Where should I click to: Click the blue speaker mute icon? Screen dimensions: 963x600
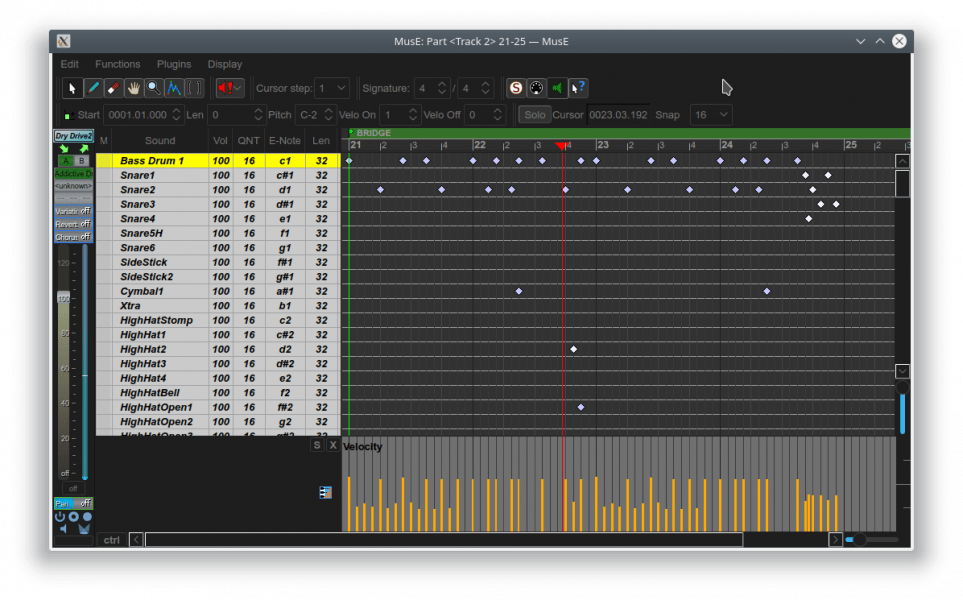[x=64, y=529]
